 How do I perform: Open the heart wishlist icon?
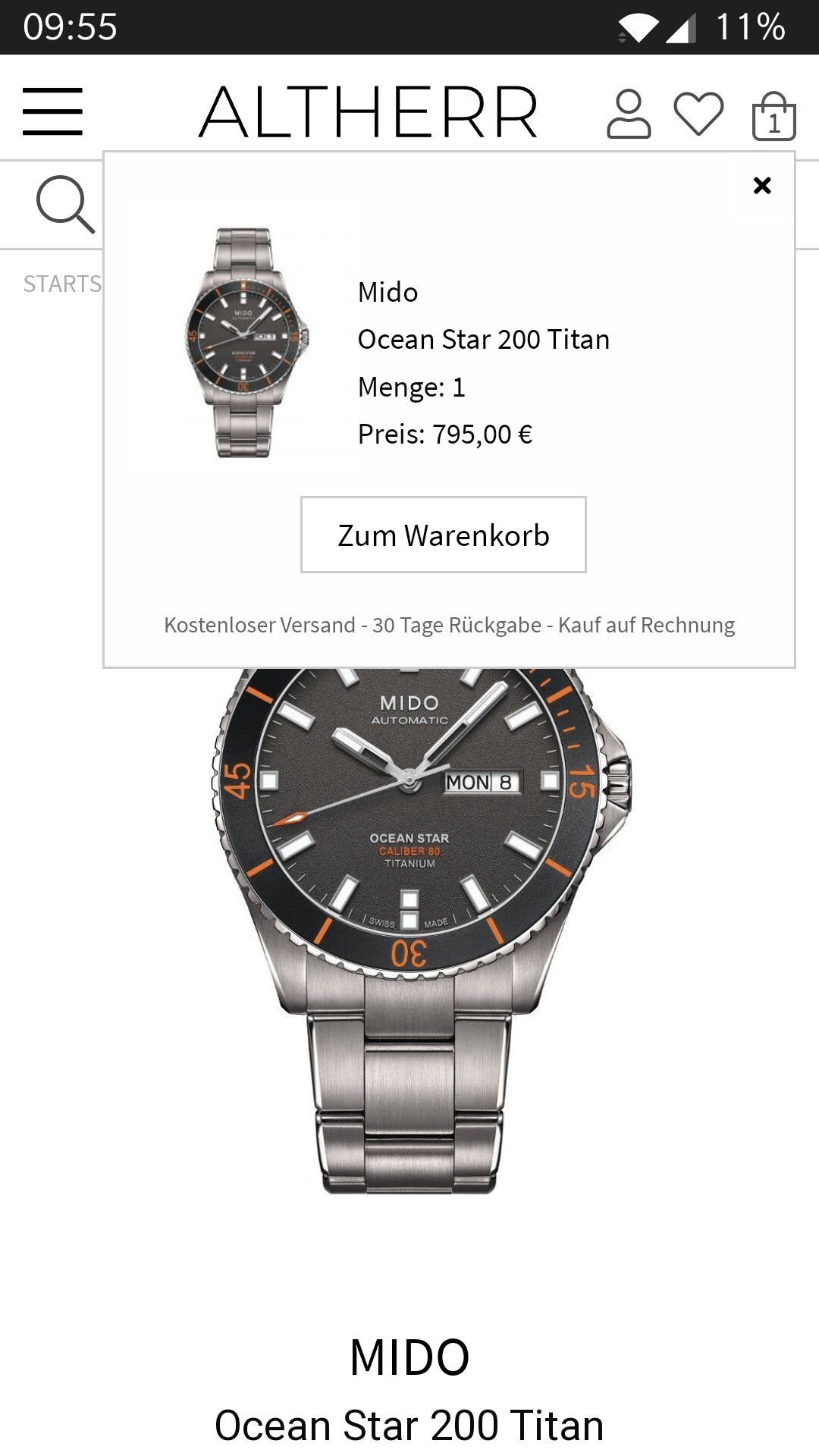[698, 114]
